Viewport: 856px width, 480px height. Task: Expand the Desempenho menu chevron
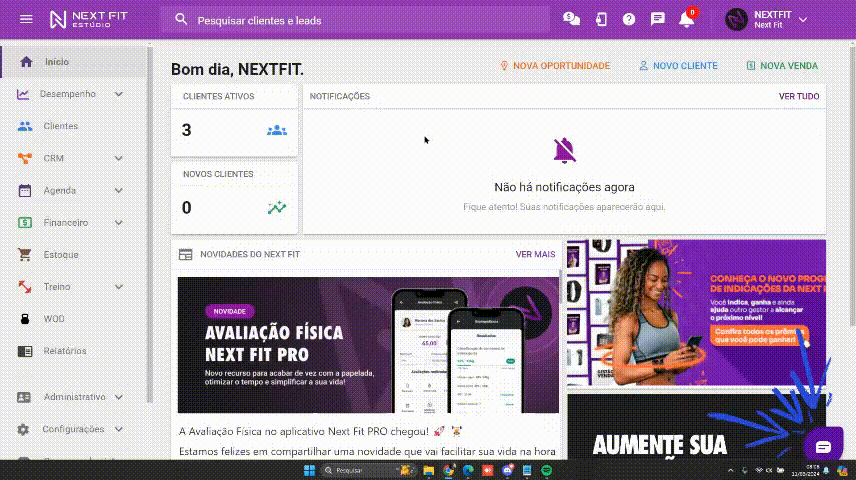(118, 94)
